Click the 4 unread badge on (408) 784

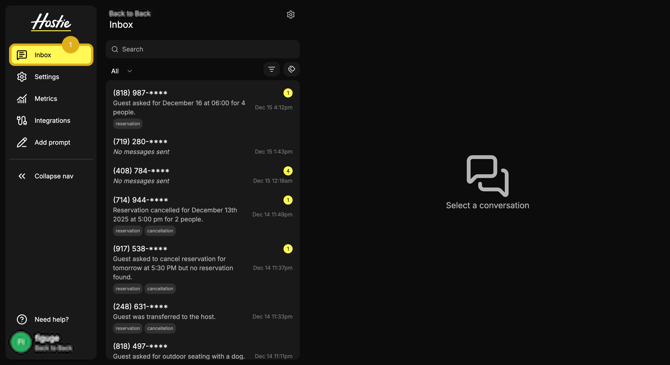[288, 171]
